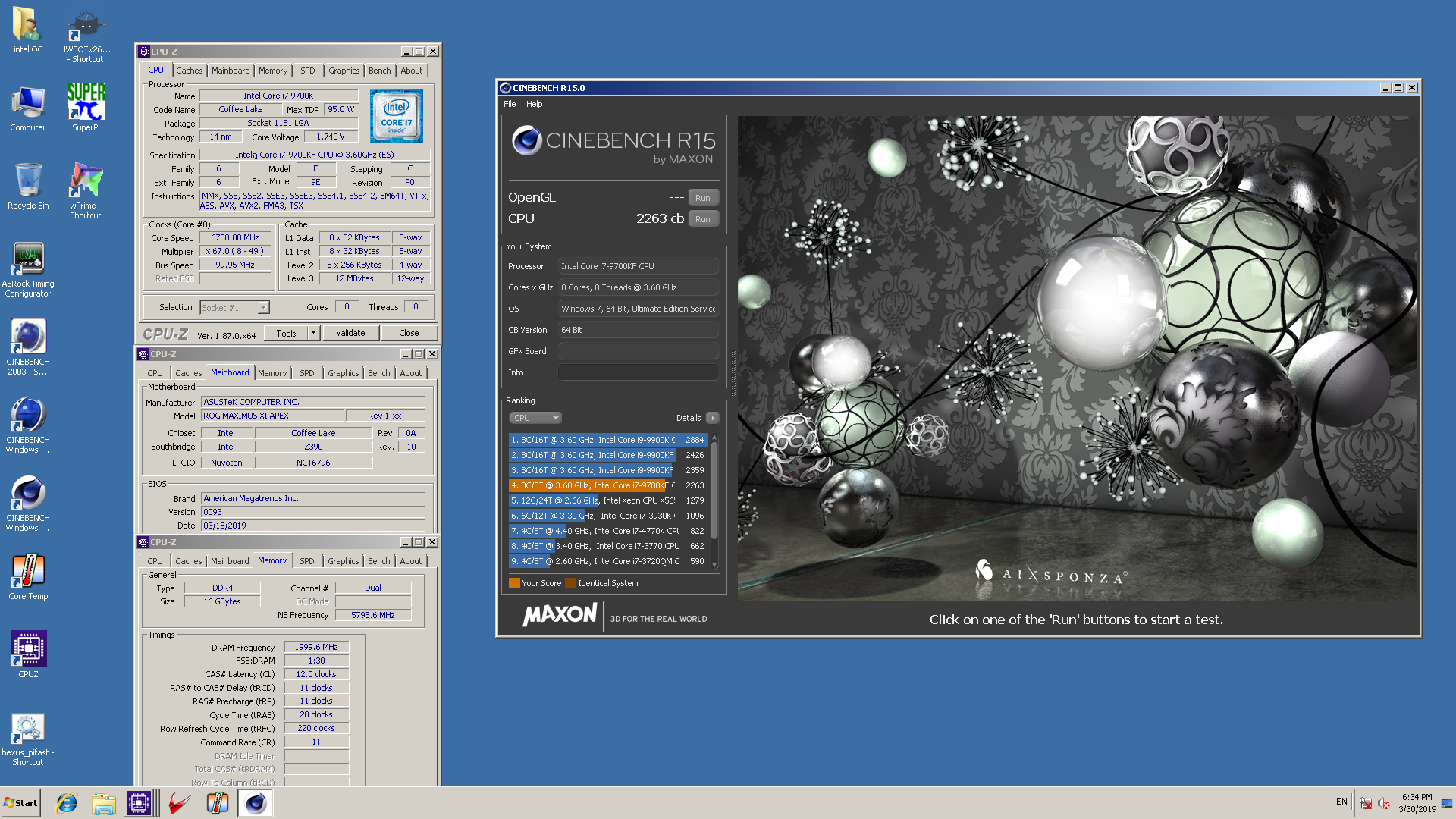Open Internet Explorer from the taskbar

tap(67, 803)
